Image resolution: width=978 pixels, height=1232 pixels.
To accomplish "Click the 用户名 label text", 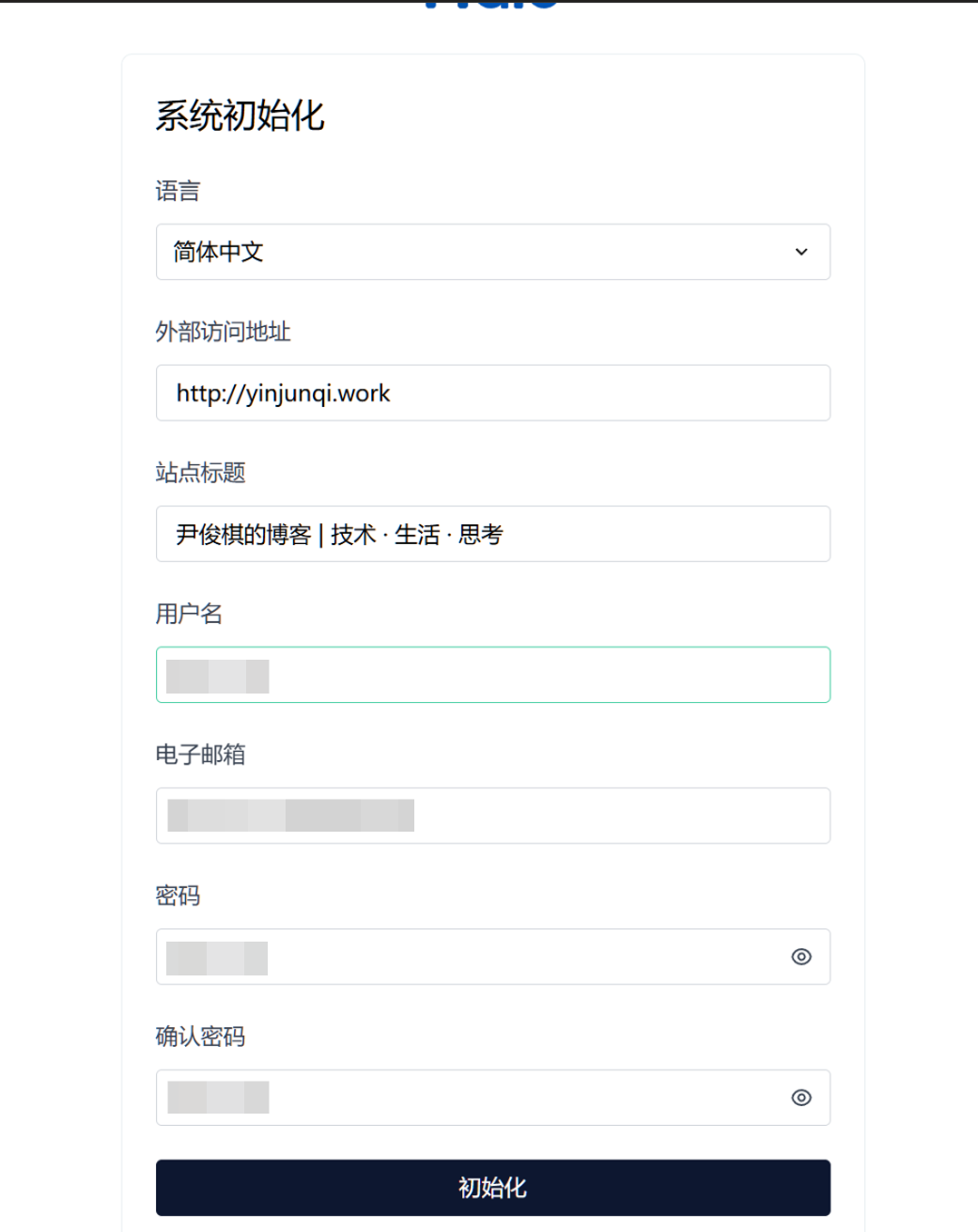I will pyautogui.click(x=189, y=614).
